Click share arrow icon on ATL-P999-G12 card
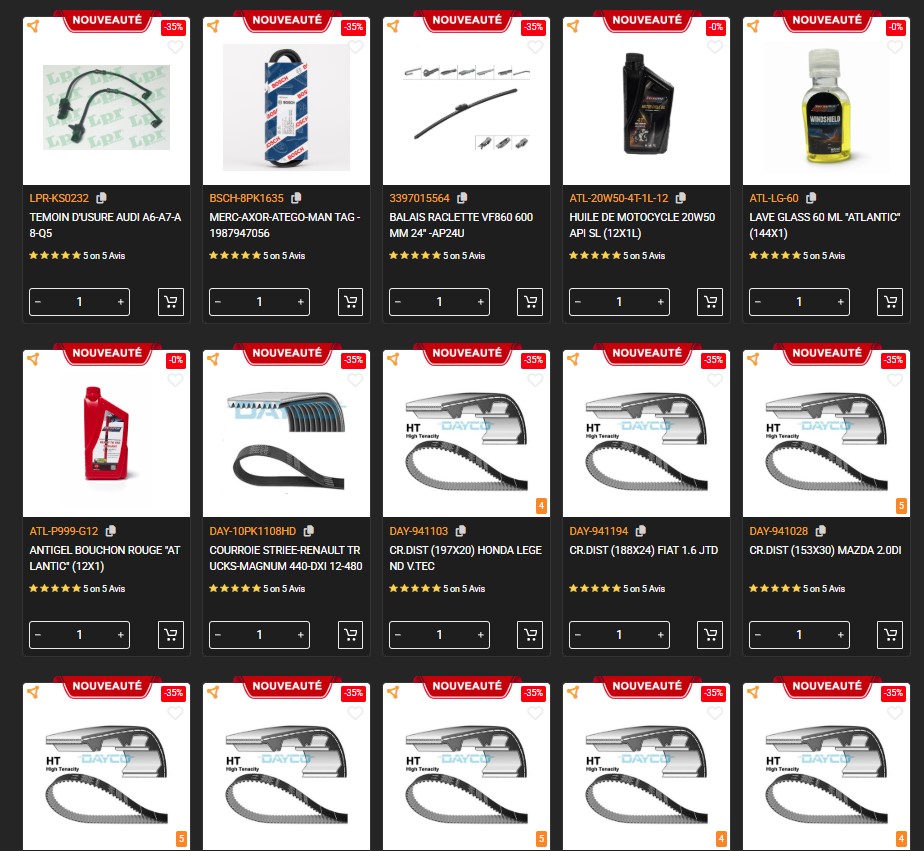The image size is (924, 851). [34, 359]
